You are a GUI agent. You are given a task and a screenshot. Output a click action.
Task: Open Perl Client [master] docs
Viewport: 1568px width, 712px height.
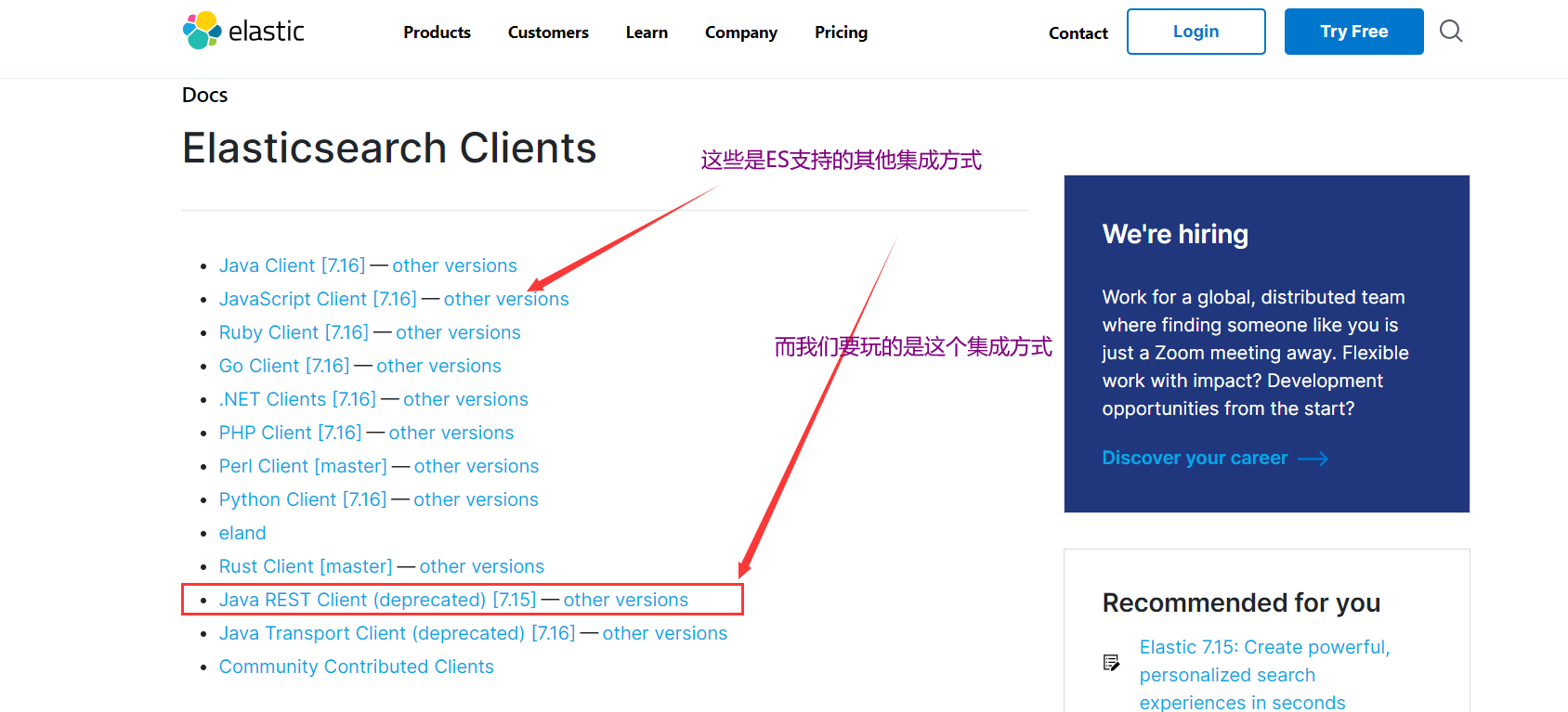tap(304, 466)
